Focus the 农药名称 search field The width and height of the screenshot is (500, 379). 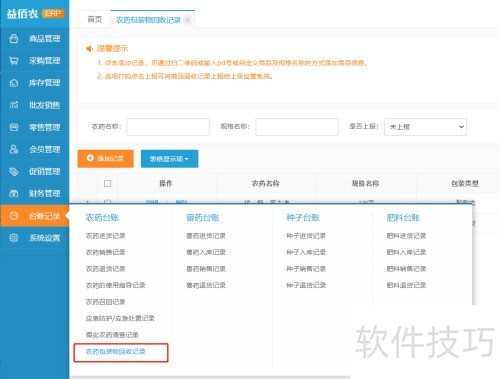168,127
